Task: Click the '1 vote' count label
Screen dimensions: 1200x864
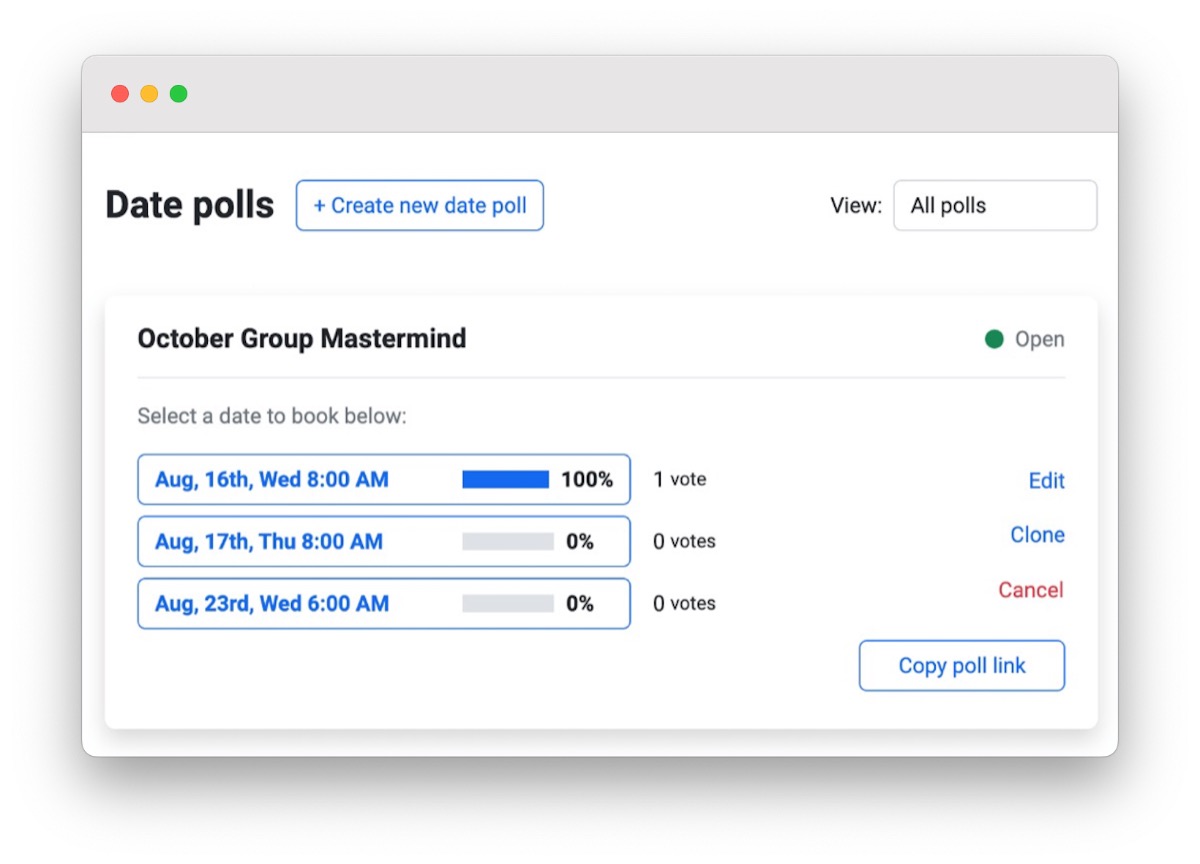Action: tap(680, 480)
